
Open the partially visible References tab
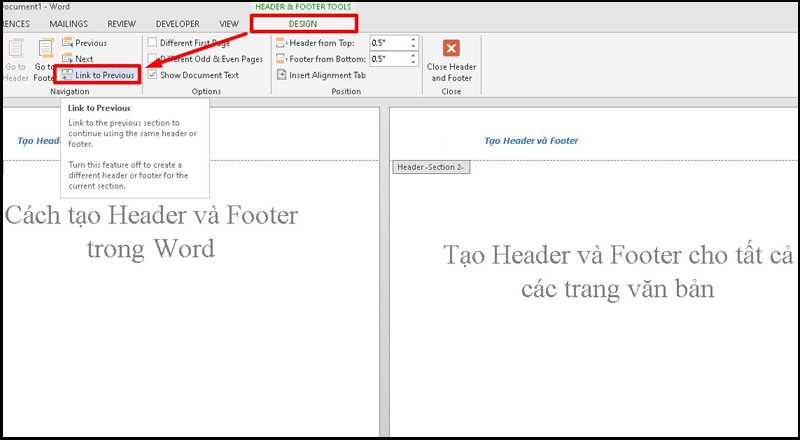click(15, 24)
